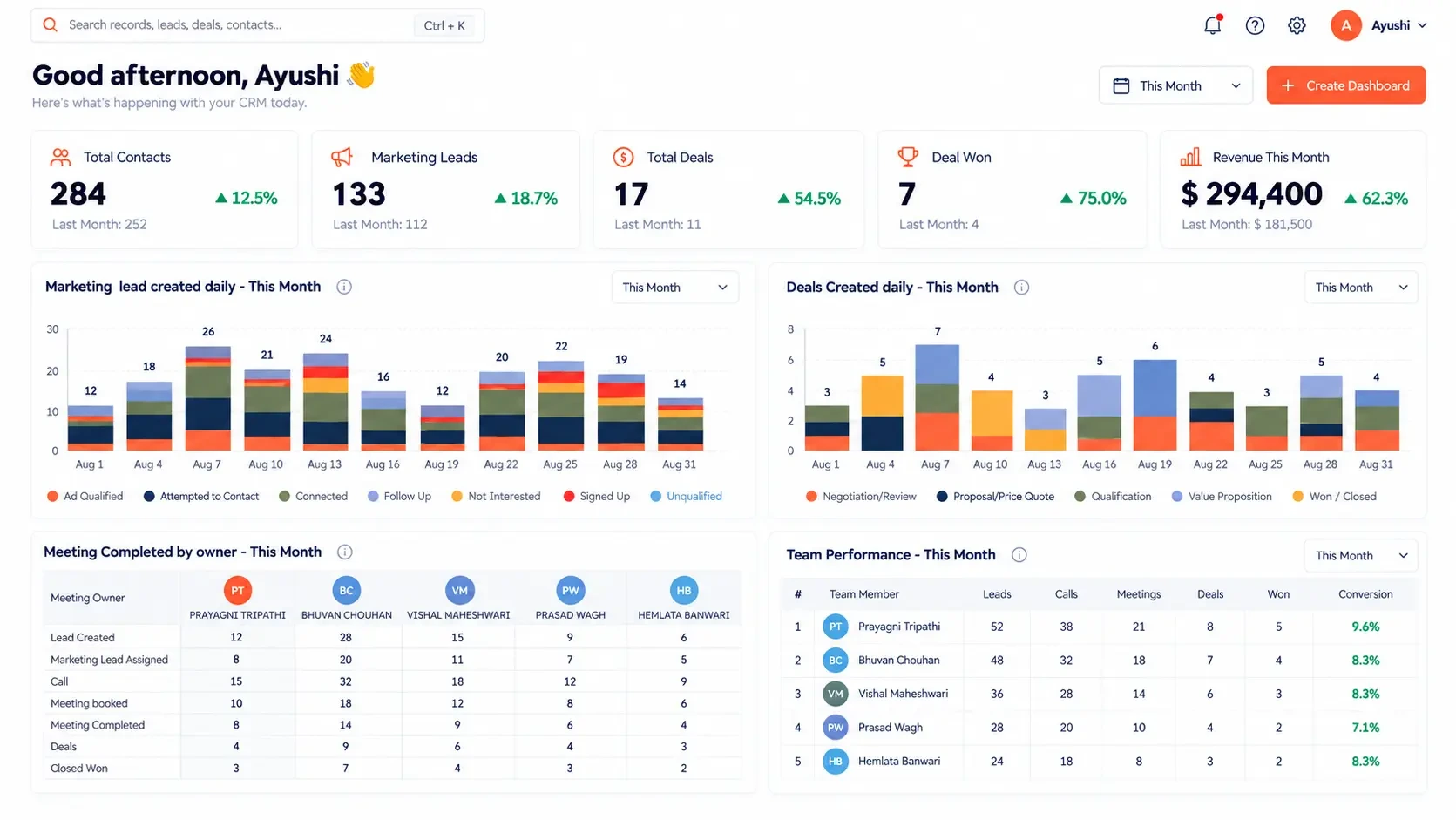Click the Aug 7 marketing leads bar labeled 26
The width and height of the screenshot is (1456, 820).
[208, 398]
